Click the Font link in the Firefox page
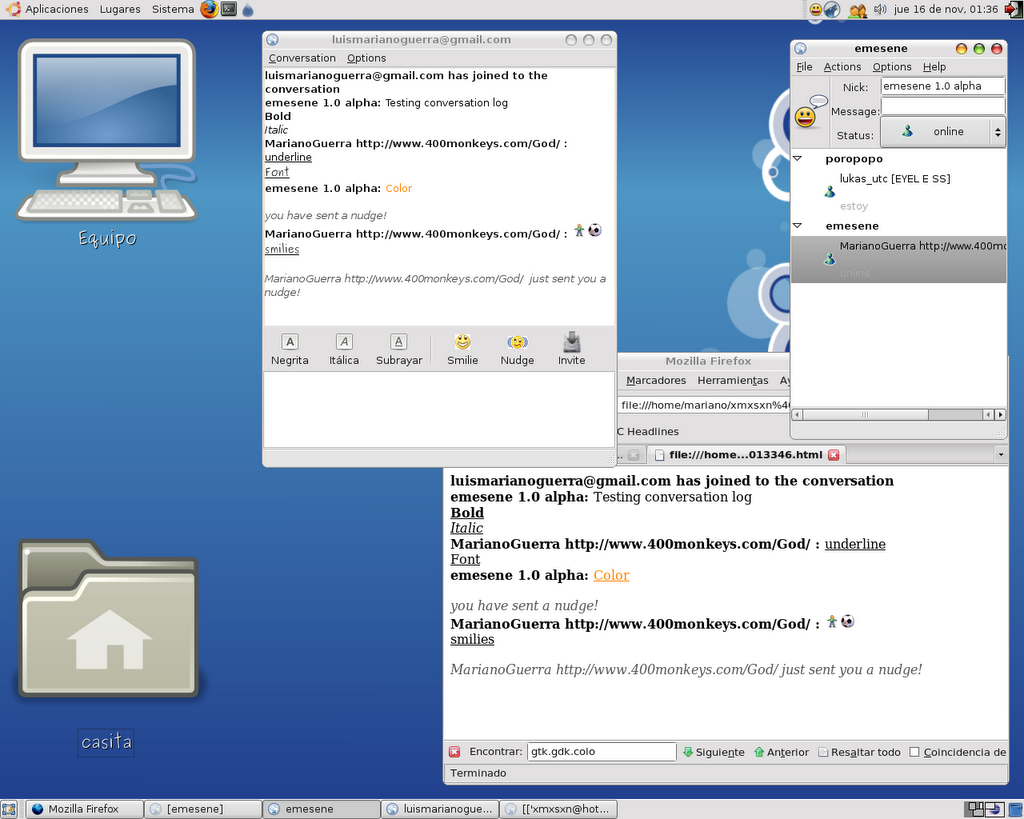1024x819 pixels. click(x=465, y=560)
